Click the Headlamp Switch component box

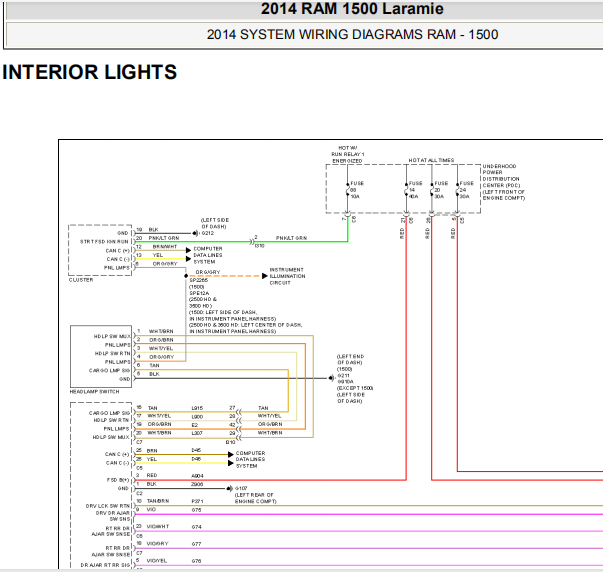click(101, 357)
